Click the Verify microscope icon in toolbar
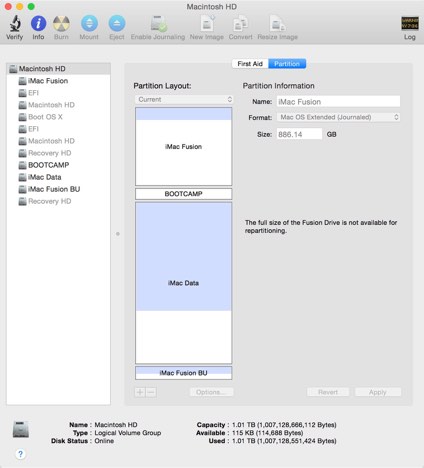The height and width of the screenshot is (468, 424). [x=15, y=23]
